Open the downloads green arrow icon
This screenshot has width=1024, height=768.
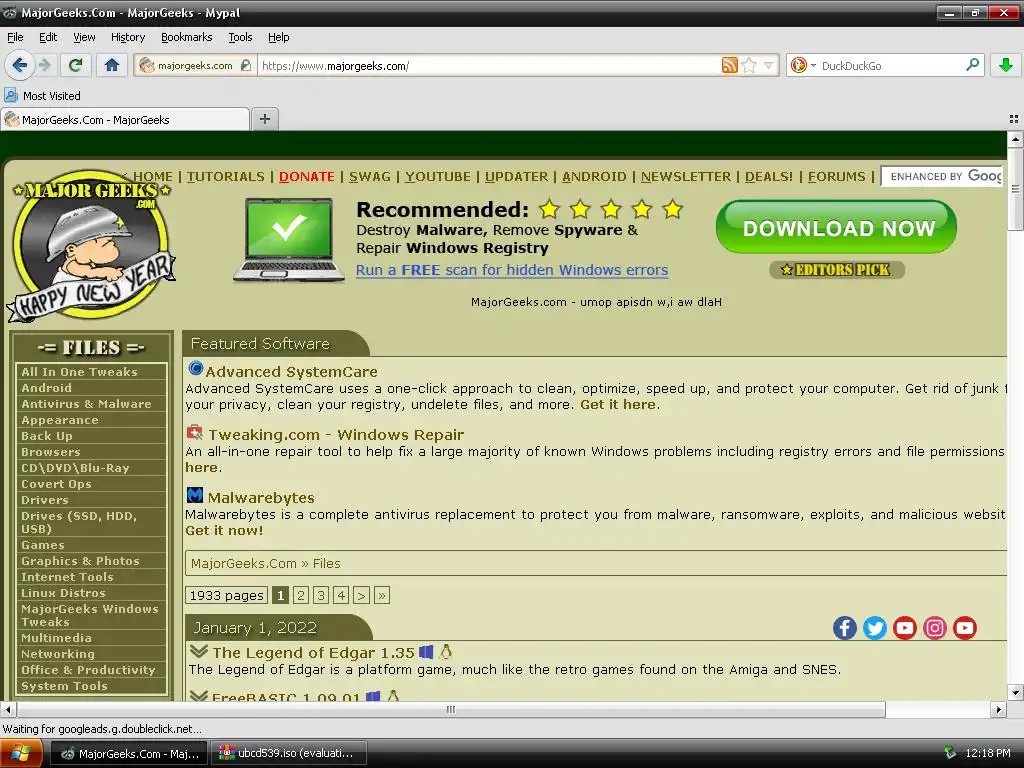[x=1006, y=65]
